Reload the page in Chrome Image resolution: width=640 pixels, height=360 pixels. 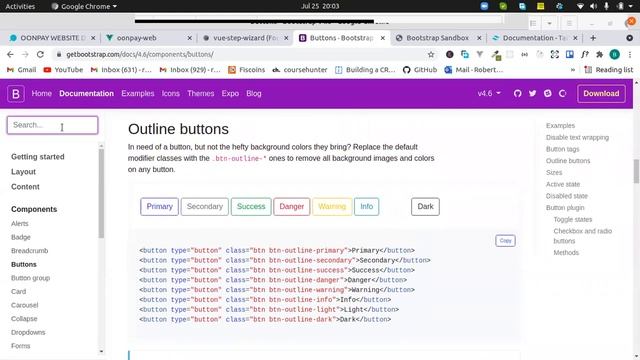pyautogui.click(x=40, y=54)
